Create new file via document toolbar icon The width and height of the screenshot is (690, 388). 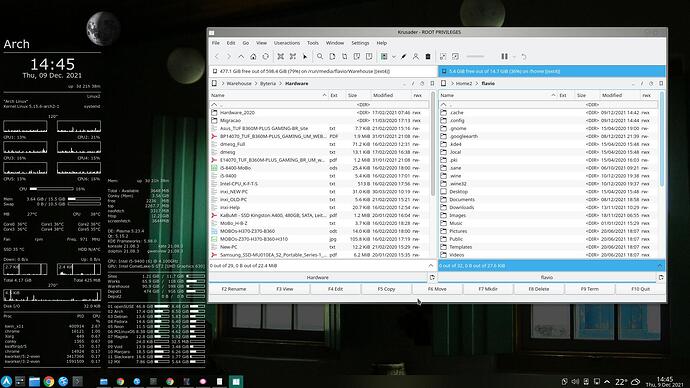(x=332, y=57)
